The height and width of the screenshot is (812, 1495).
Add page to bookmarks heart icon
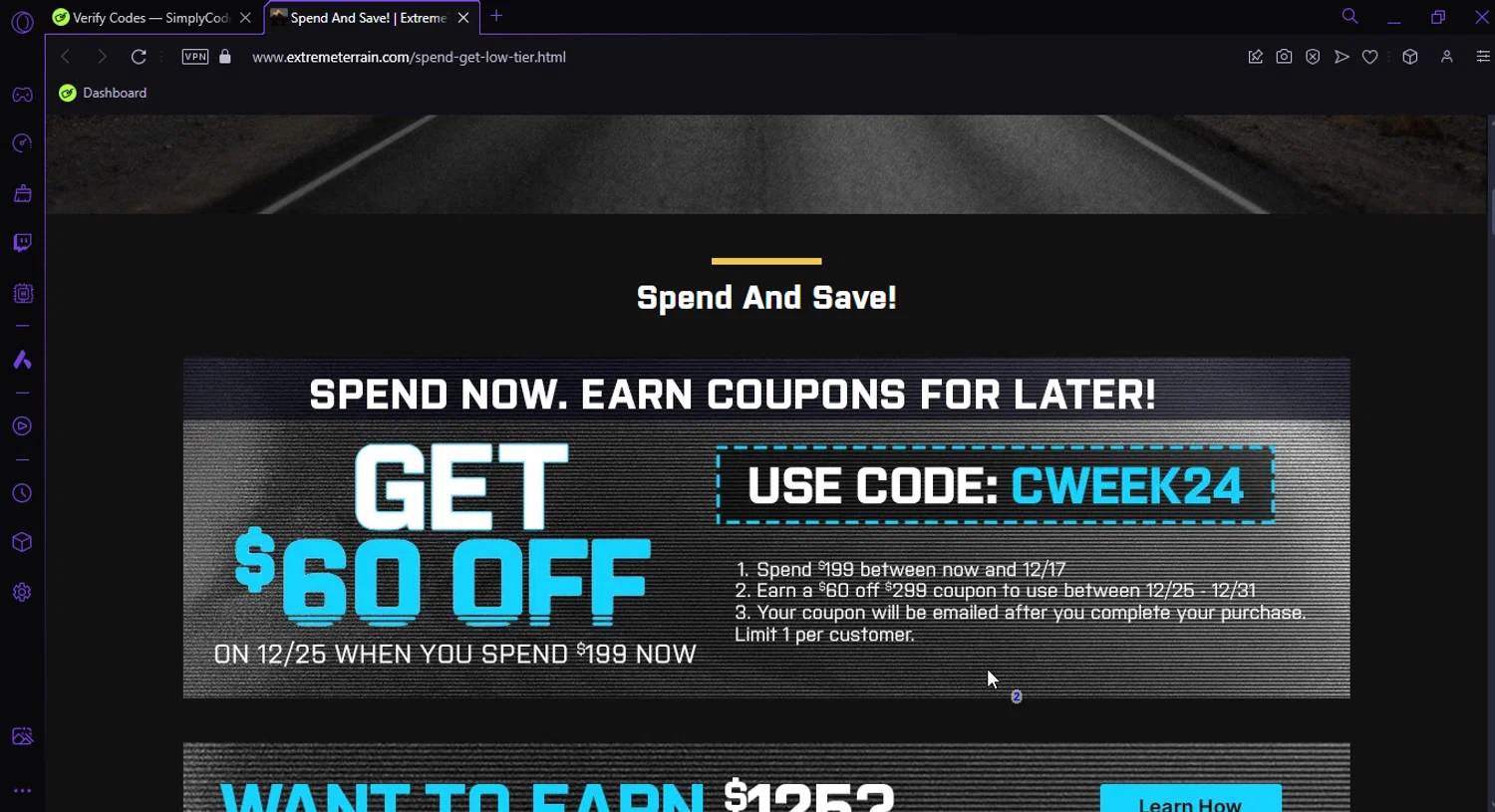pos(1370,57)
